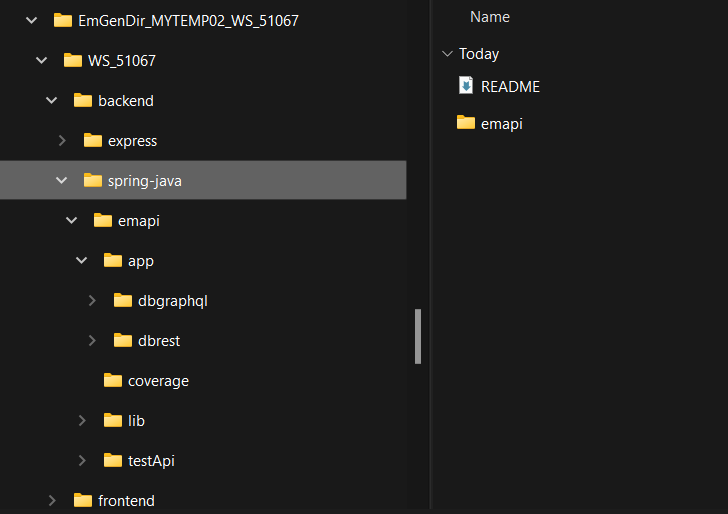This screenshot has height=514, width=728.
Task: Expand the lib folder chevron
Action: pyautogui.click(x=82, y=420)
